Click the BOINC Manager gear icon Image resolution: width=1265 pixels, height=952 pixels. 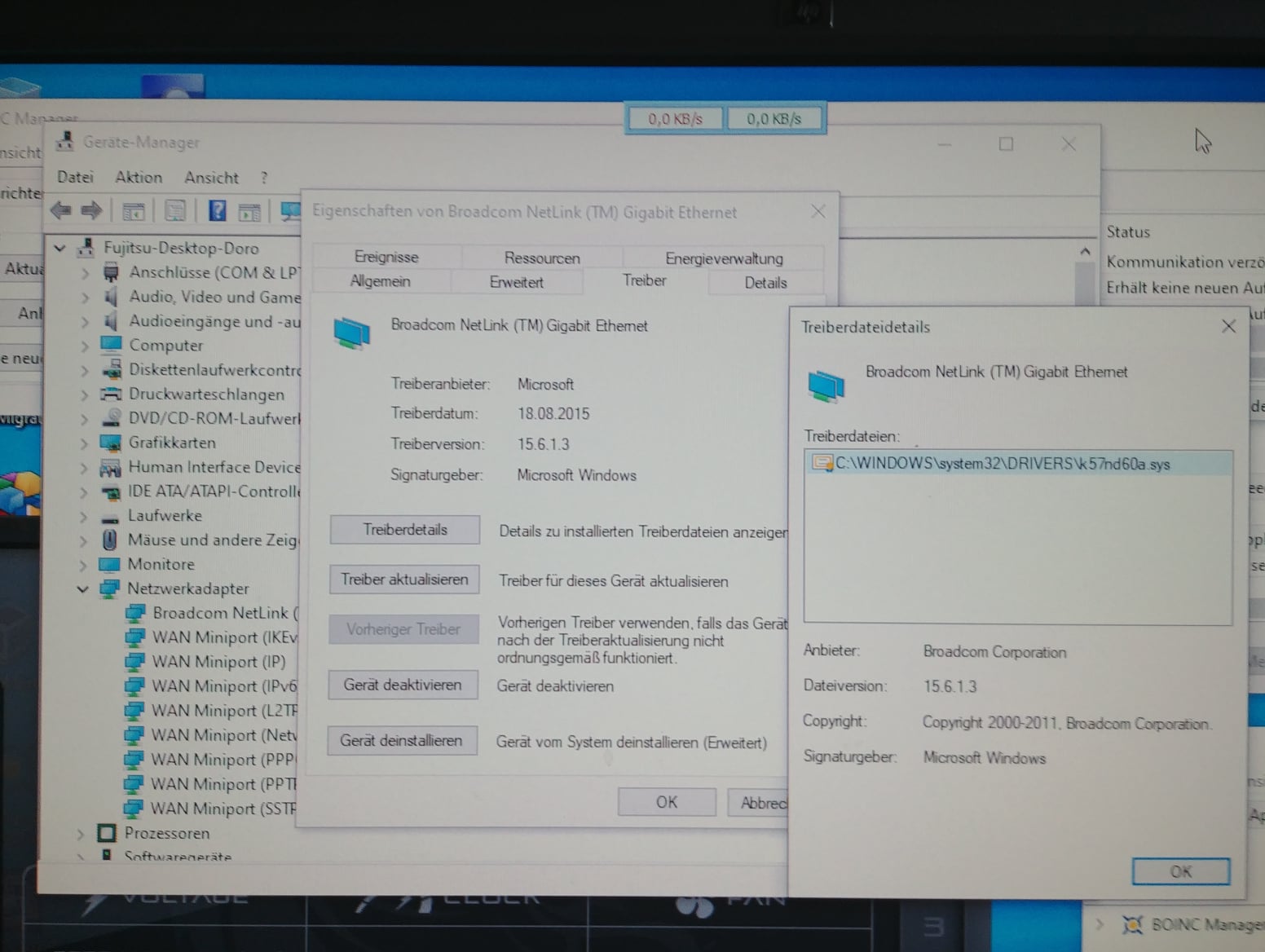[x=1131, y=924]
